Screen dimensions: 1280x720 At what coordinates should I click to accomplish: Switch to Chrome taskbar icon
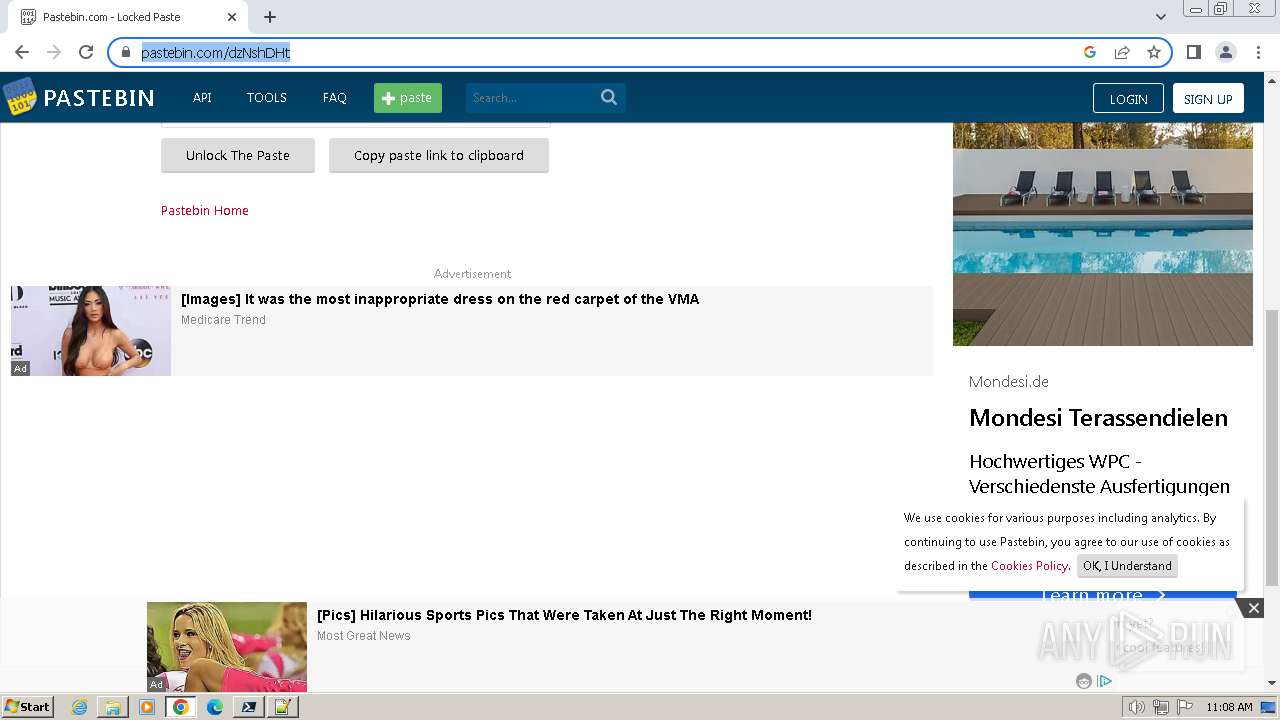click(x=181, y=707)
